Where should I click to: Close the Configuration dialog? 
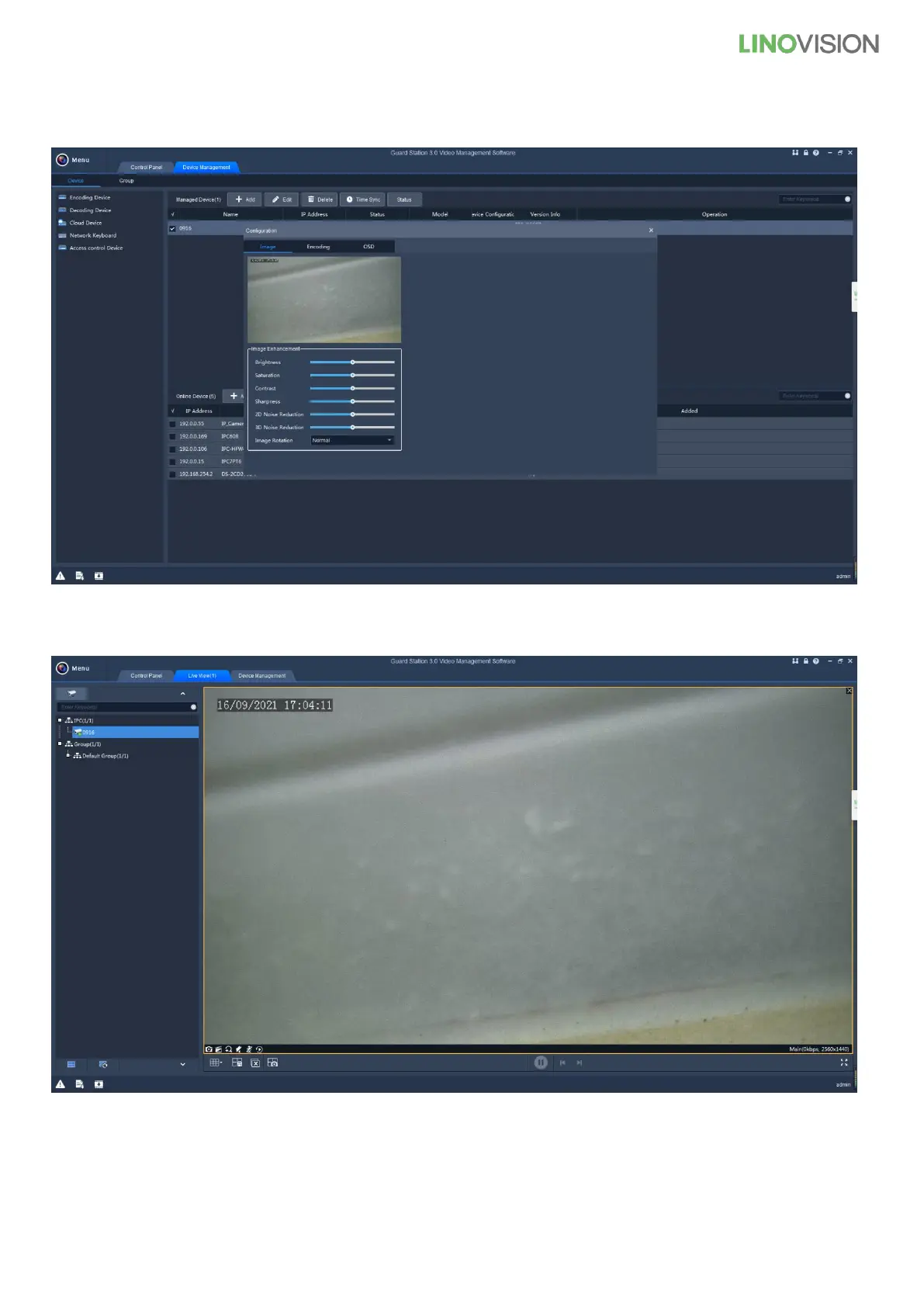651,231
